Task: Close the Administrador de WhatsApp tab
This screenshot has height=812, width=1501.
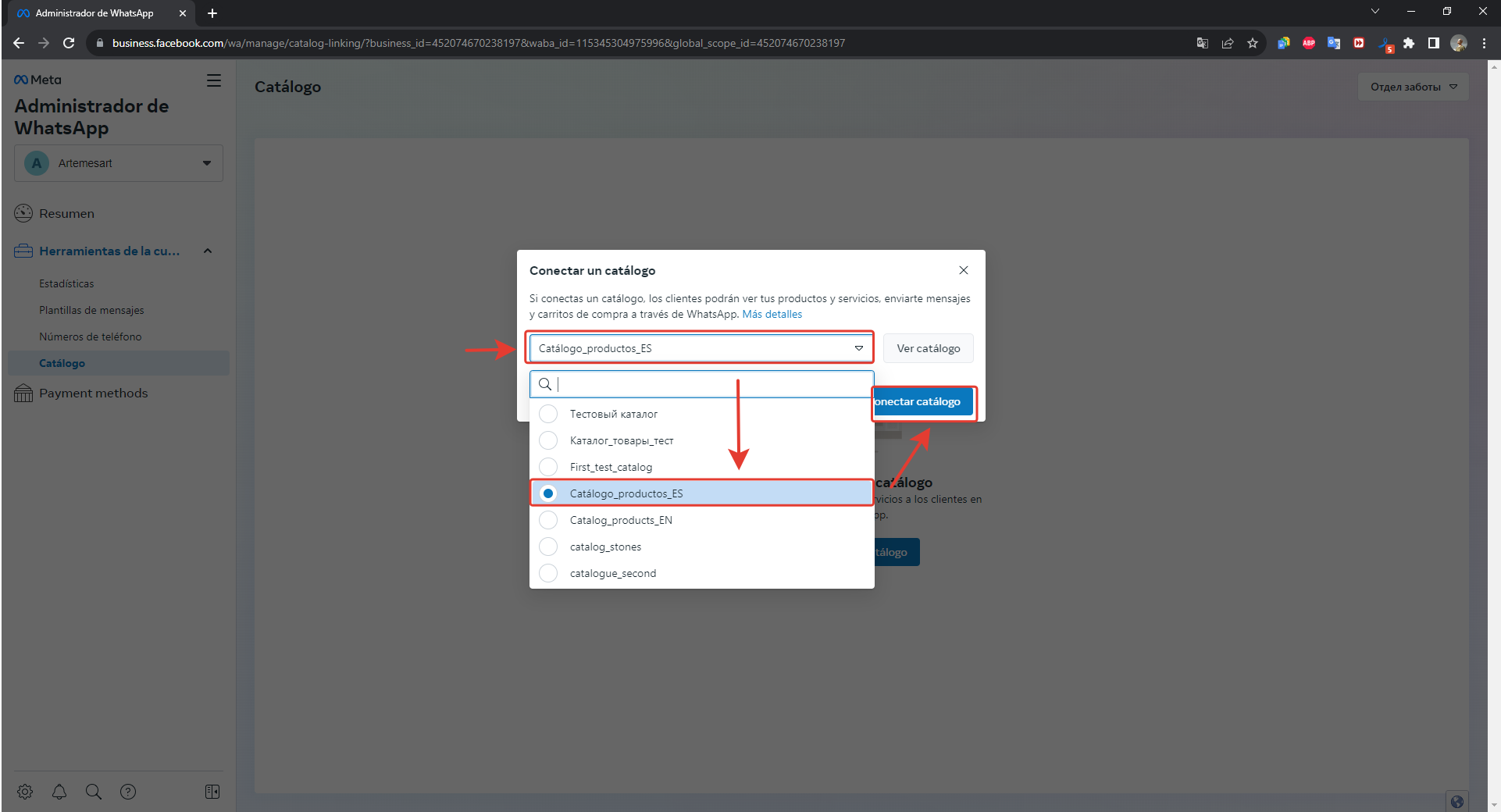Action: [x=183, y=13]
